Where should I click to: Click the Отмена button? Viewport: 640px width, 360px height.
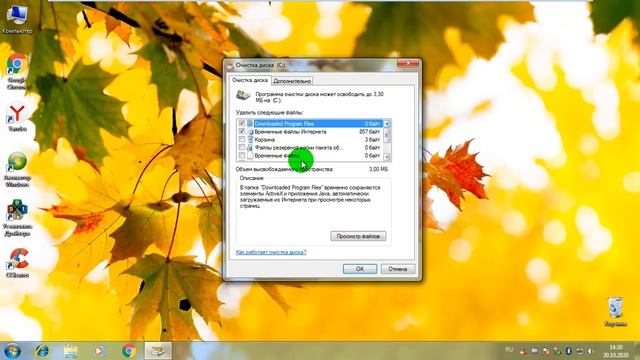(398, 269)
